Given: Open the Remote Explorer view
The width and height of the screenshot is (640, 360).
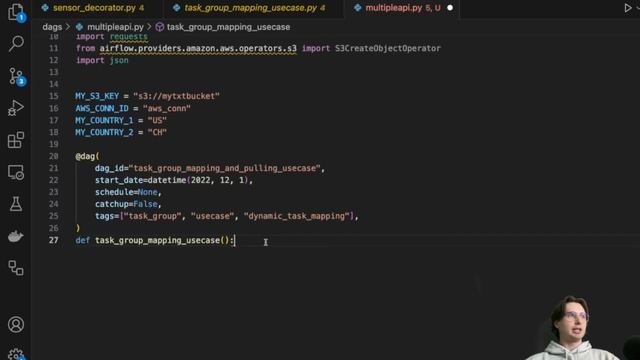Looking at the screenshot, I should [x=16, y=172].
